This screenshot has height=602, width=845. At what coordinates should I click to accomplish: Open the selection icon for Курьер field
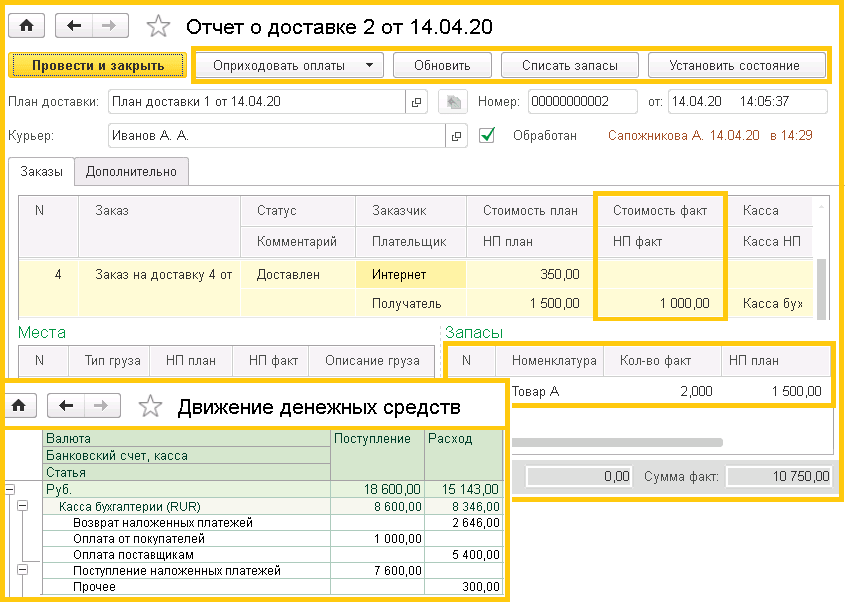coord(458,133)
